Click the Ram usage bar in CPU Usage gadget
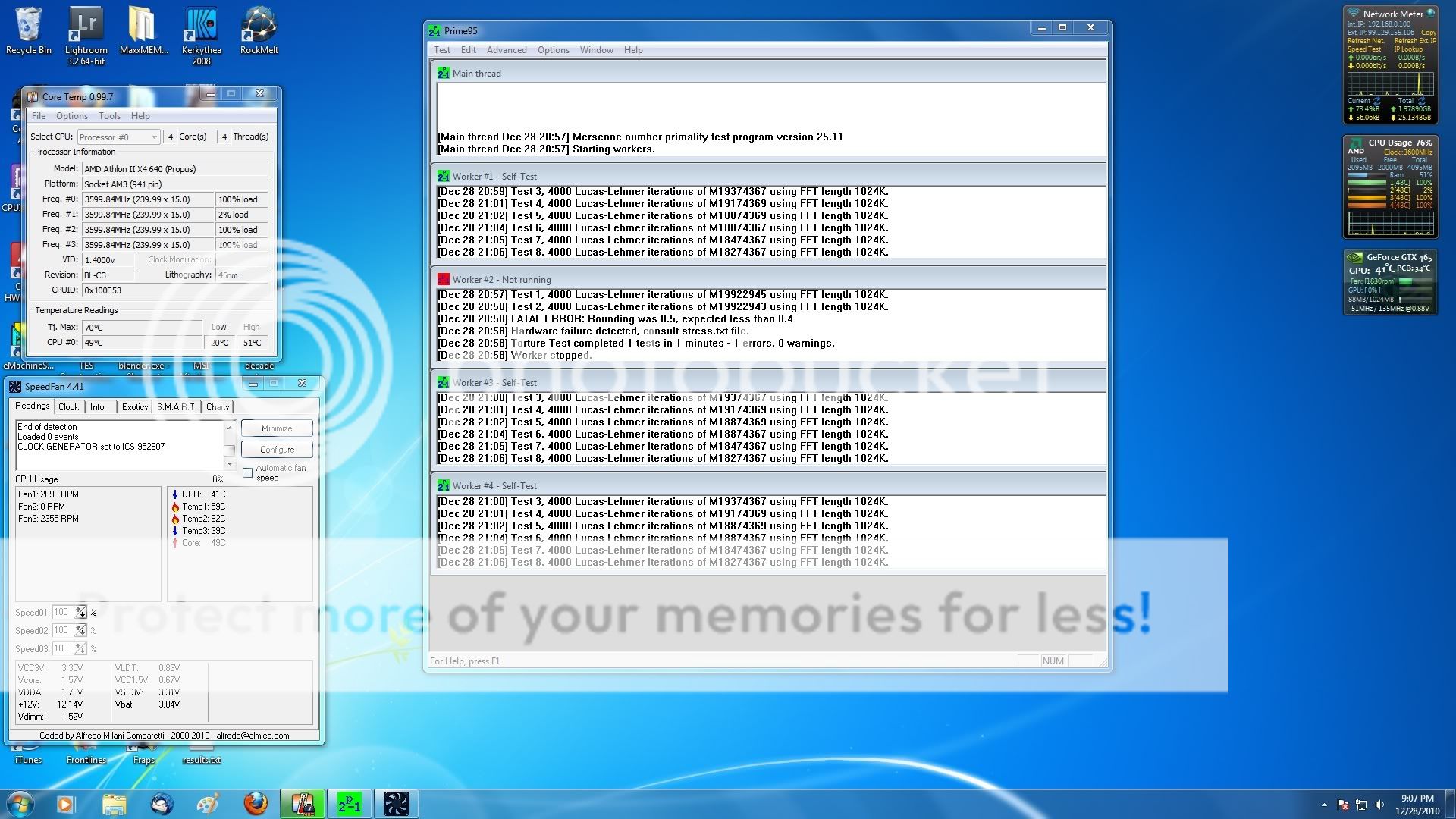The image size is (1456, 819). tap(1367, 175)
